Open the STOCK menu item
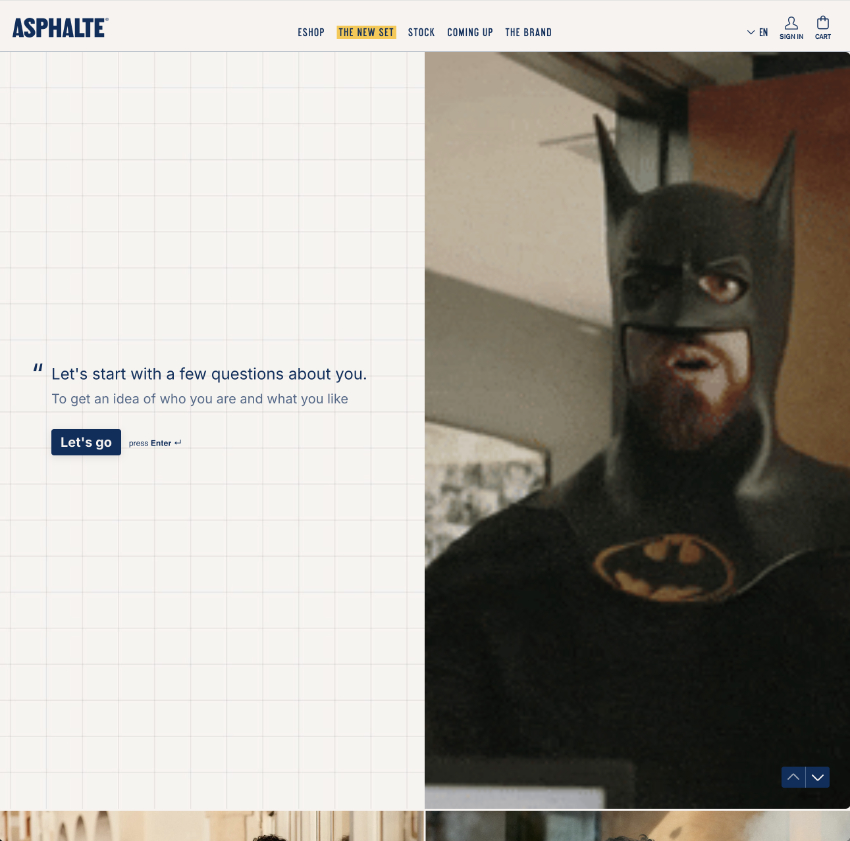 [x=421, y=33]
